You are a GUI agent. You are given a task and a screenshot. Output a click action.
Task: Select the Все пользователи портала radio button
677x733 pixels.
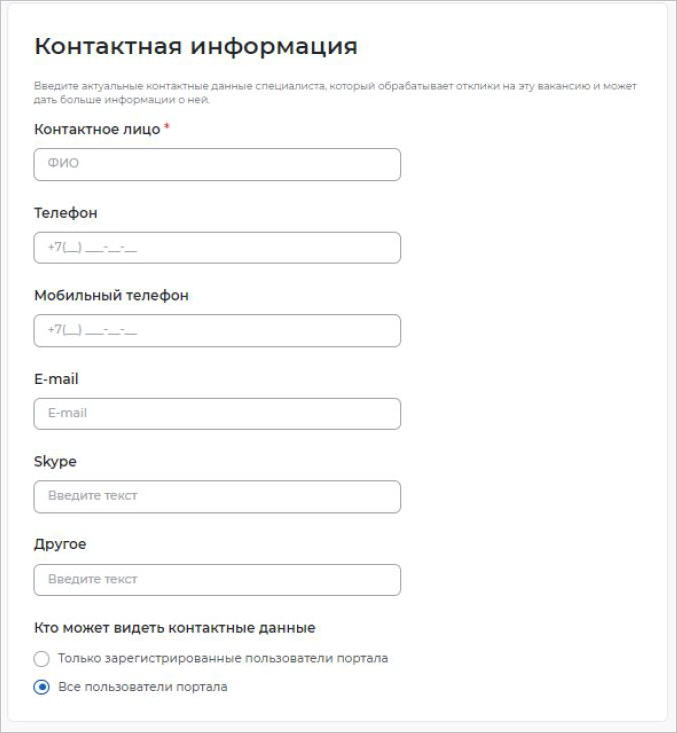pyautogui.click(x=42, y=688)
